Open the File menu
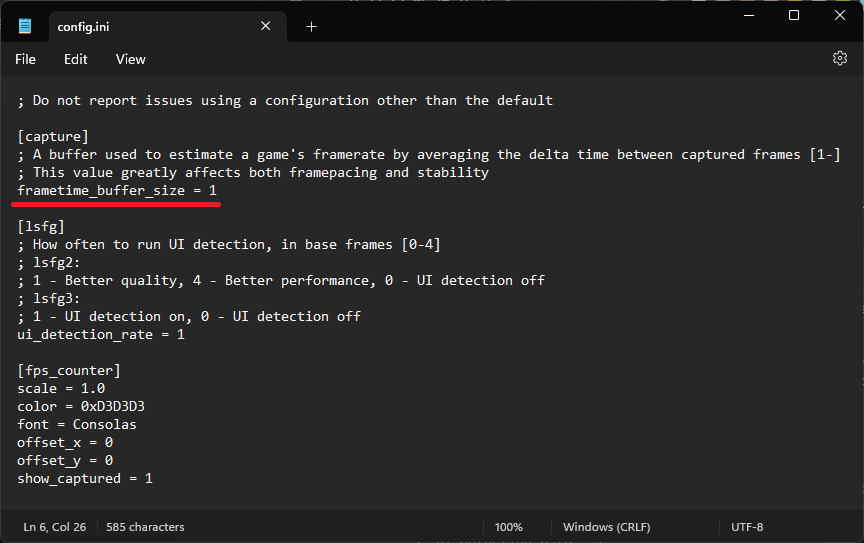 25,59
